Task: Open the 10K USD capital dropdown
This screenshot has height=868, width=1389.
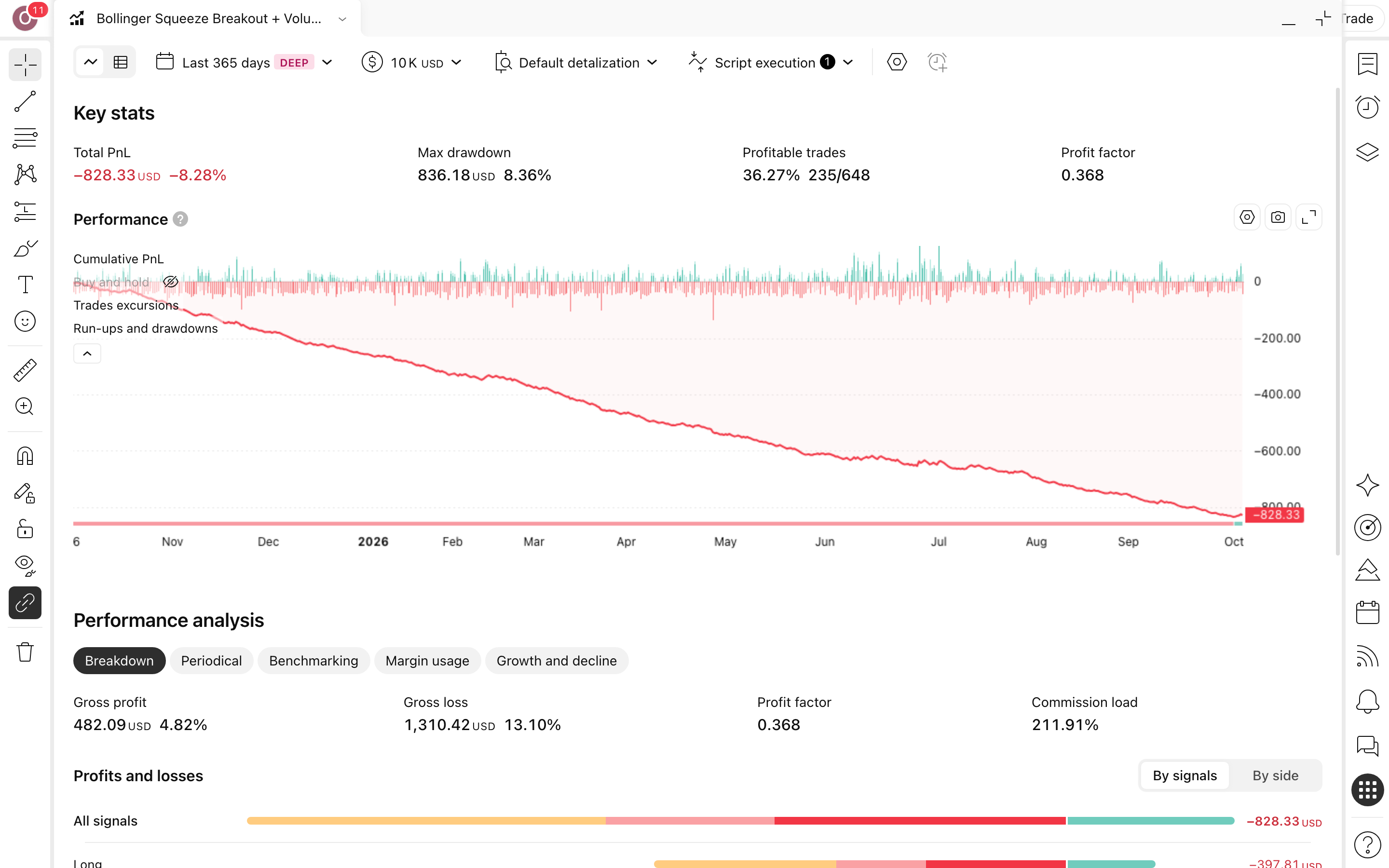Action: pyautogui.click(x=411, y=62)
